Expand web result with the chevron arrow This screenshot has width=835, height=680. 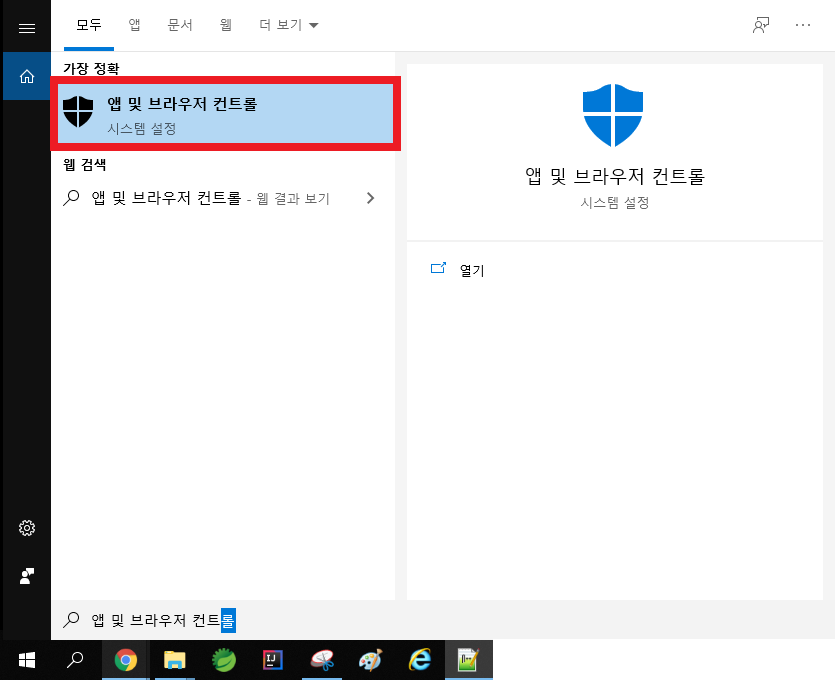tap(371, 198)
